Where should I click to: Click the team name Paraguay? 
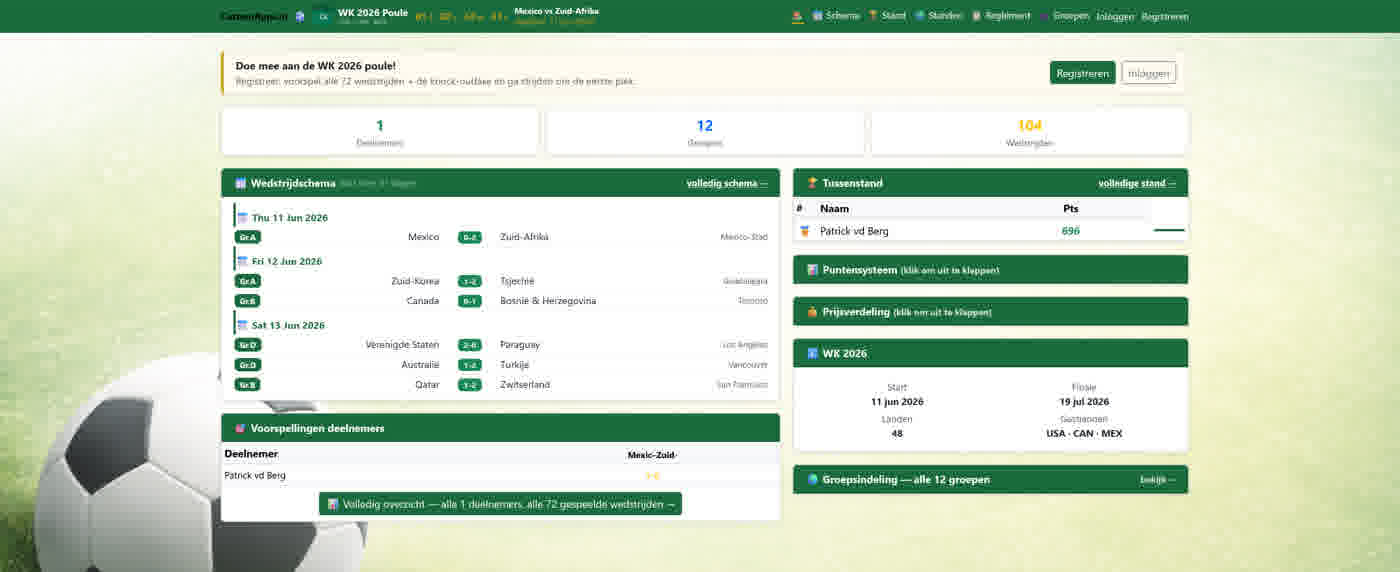click(520, 345)
